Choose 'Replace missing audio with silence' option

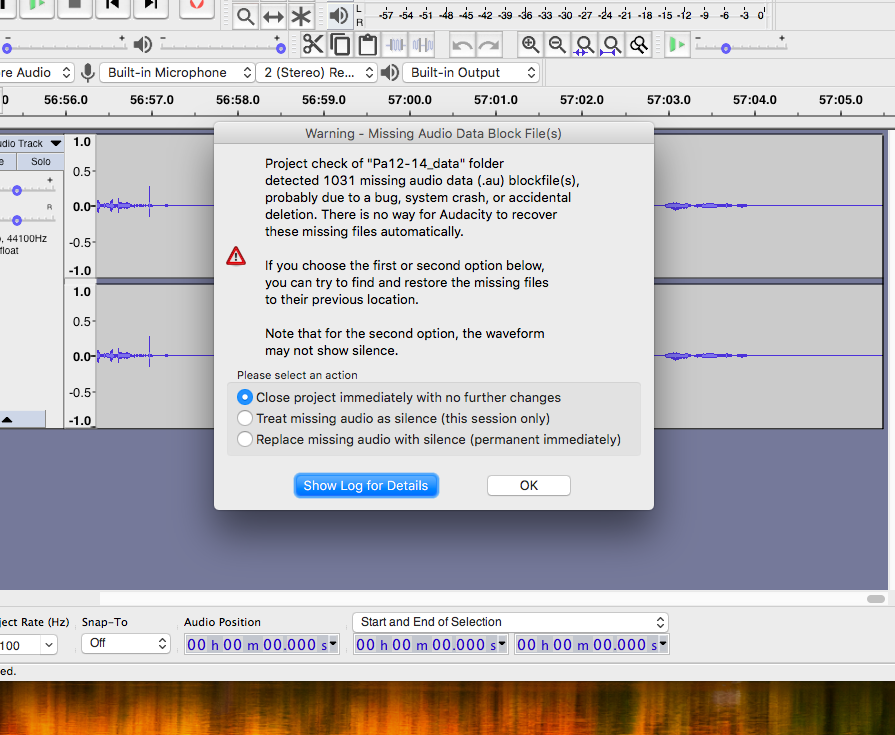[245, 439]
